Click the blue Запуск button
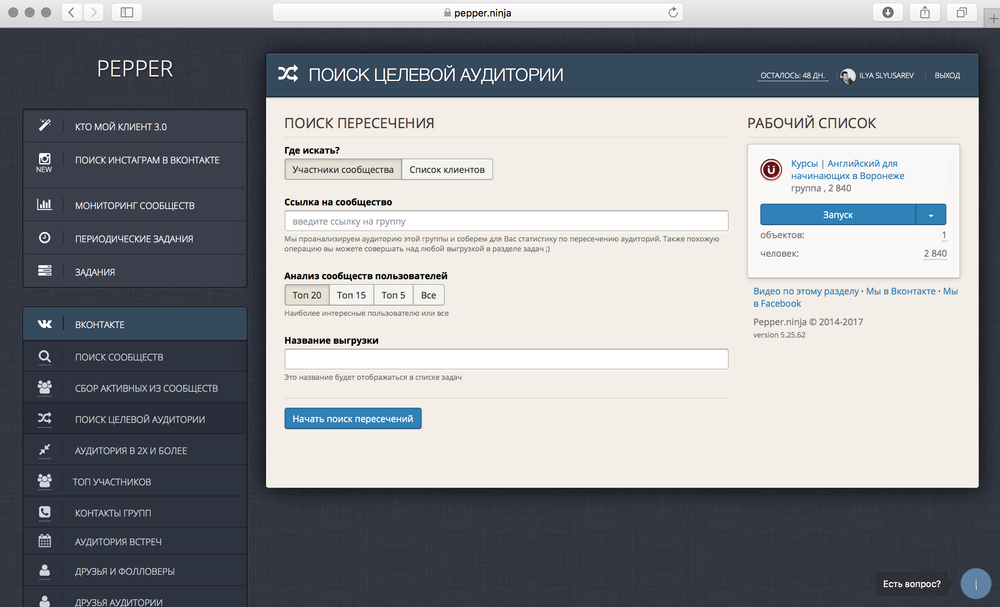This screenshot has height=607, width=1000. click(837, 215)
